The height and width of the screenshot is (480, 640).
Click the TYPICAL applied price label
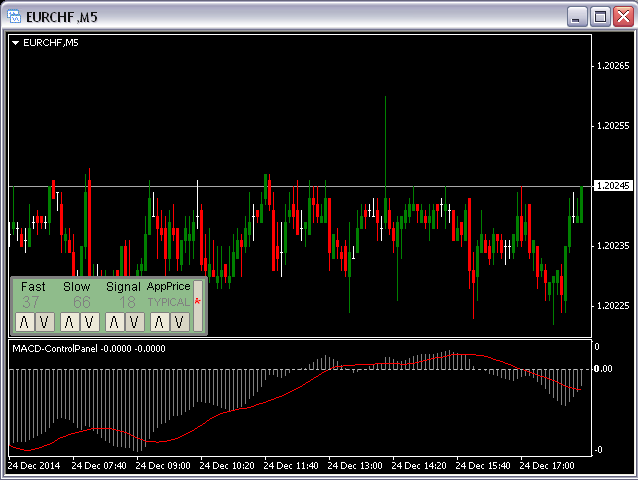[168, 302]
